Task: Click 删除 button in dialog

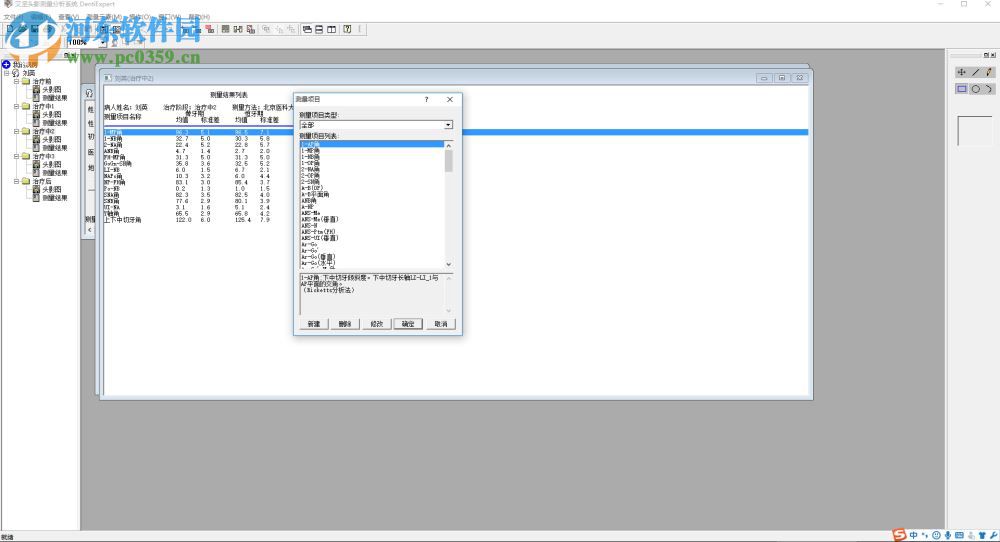Action: click(x=345, y=324)
